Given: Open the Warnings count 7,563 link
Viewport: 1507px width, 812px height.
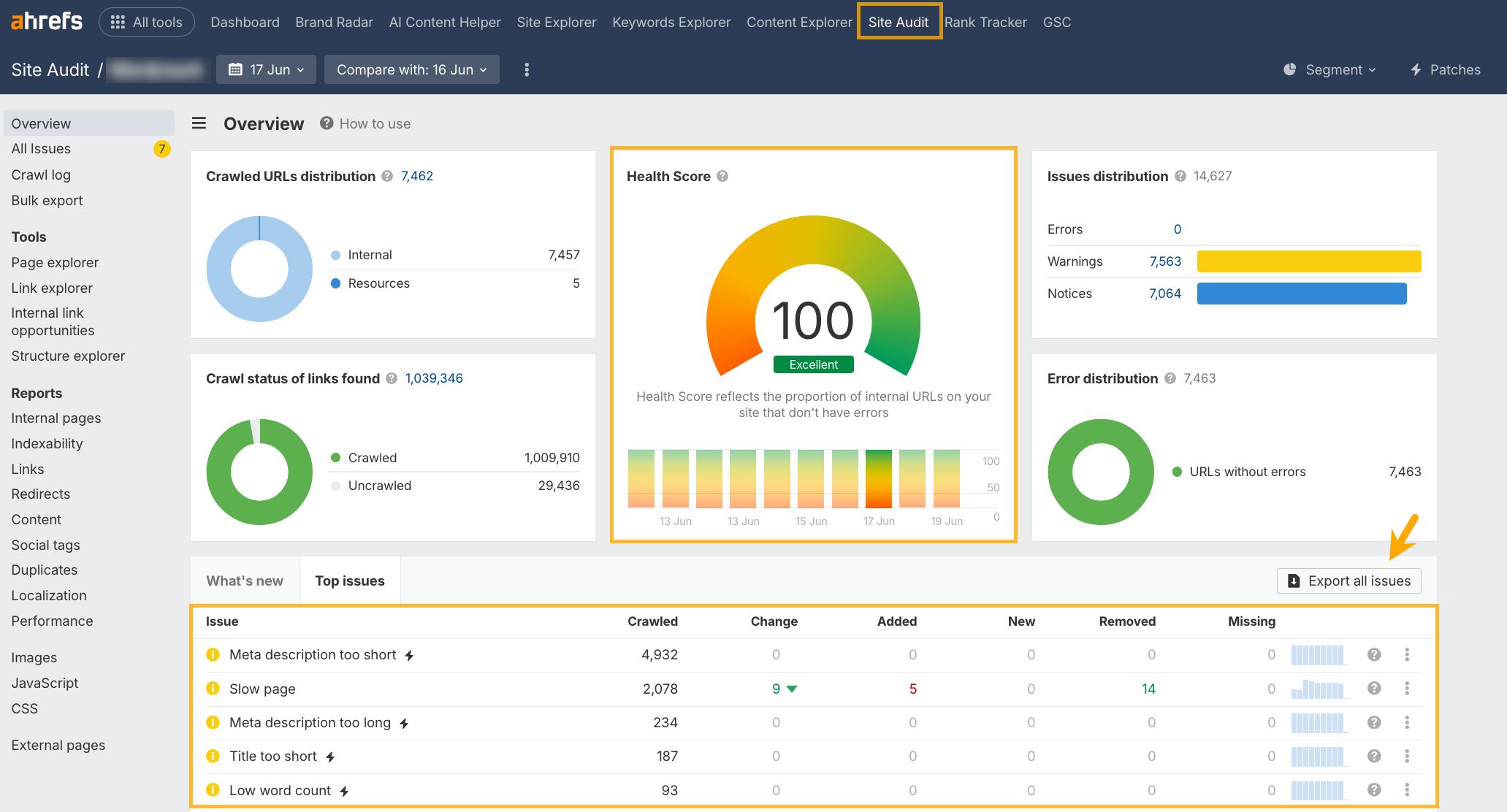Looking at the screenshot, I should [x=1164, y=261].
